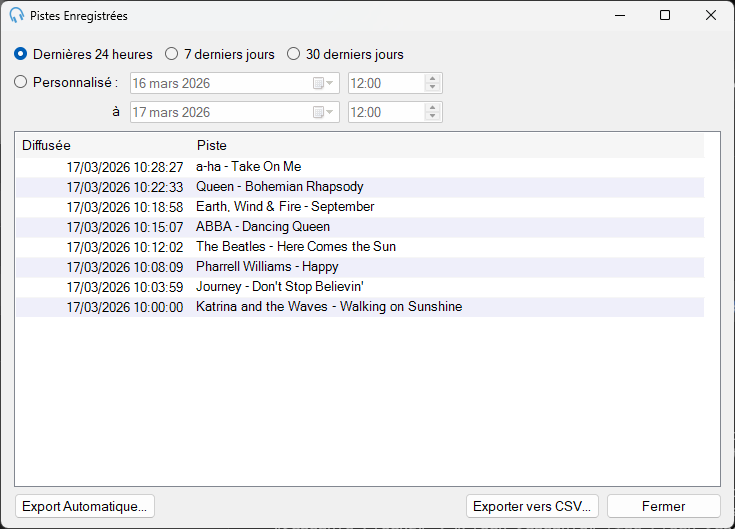
Task: Select The Beatles - Here Comes the Sun
Action: pos(360,247)
